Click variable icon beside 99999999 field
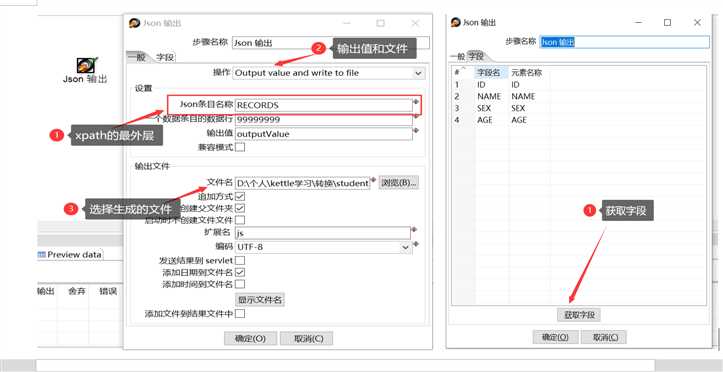723x372 pixels. [416, 116]
